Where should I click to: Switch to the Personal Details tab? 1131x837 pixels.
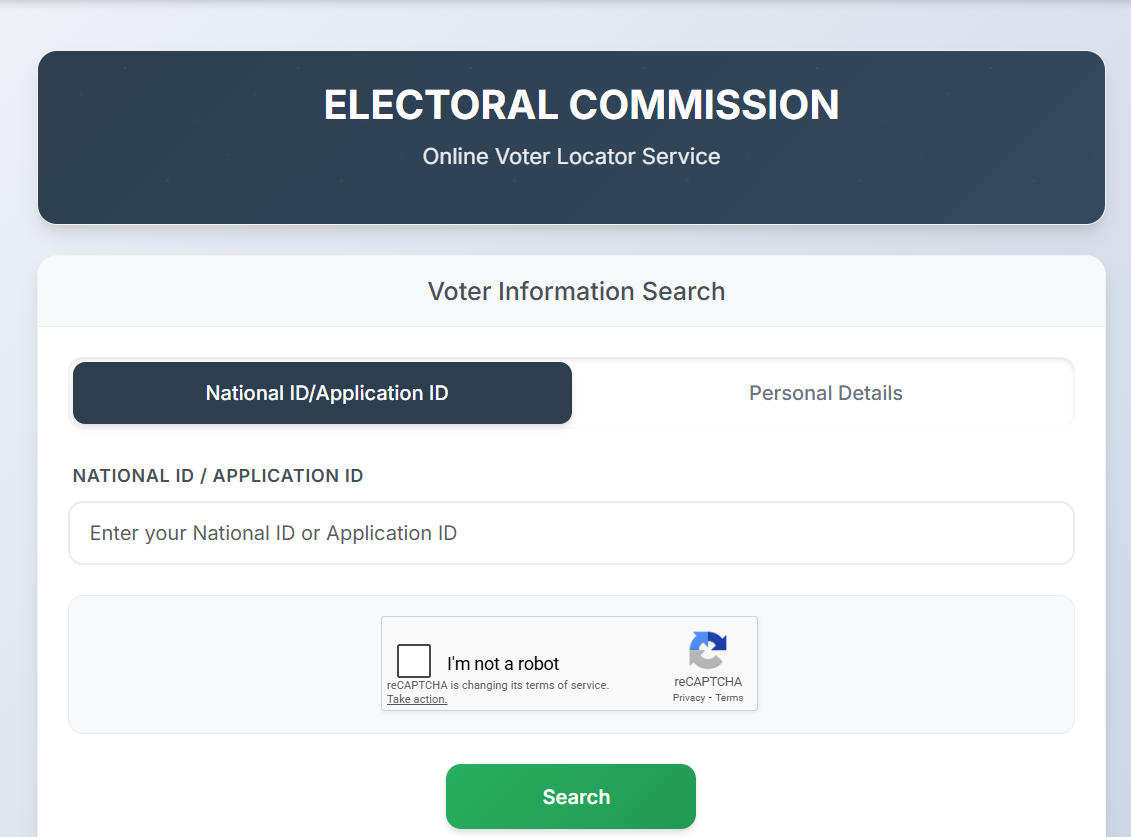(x=825, y=393)
